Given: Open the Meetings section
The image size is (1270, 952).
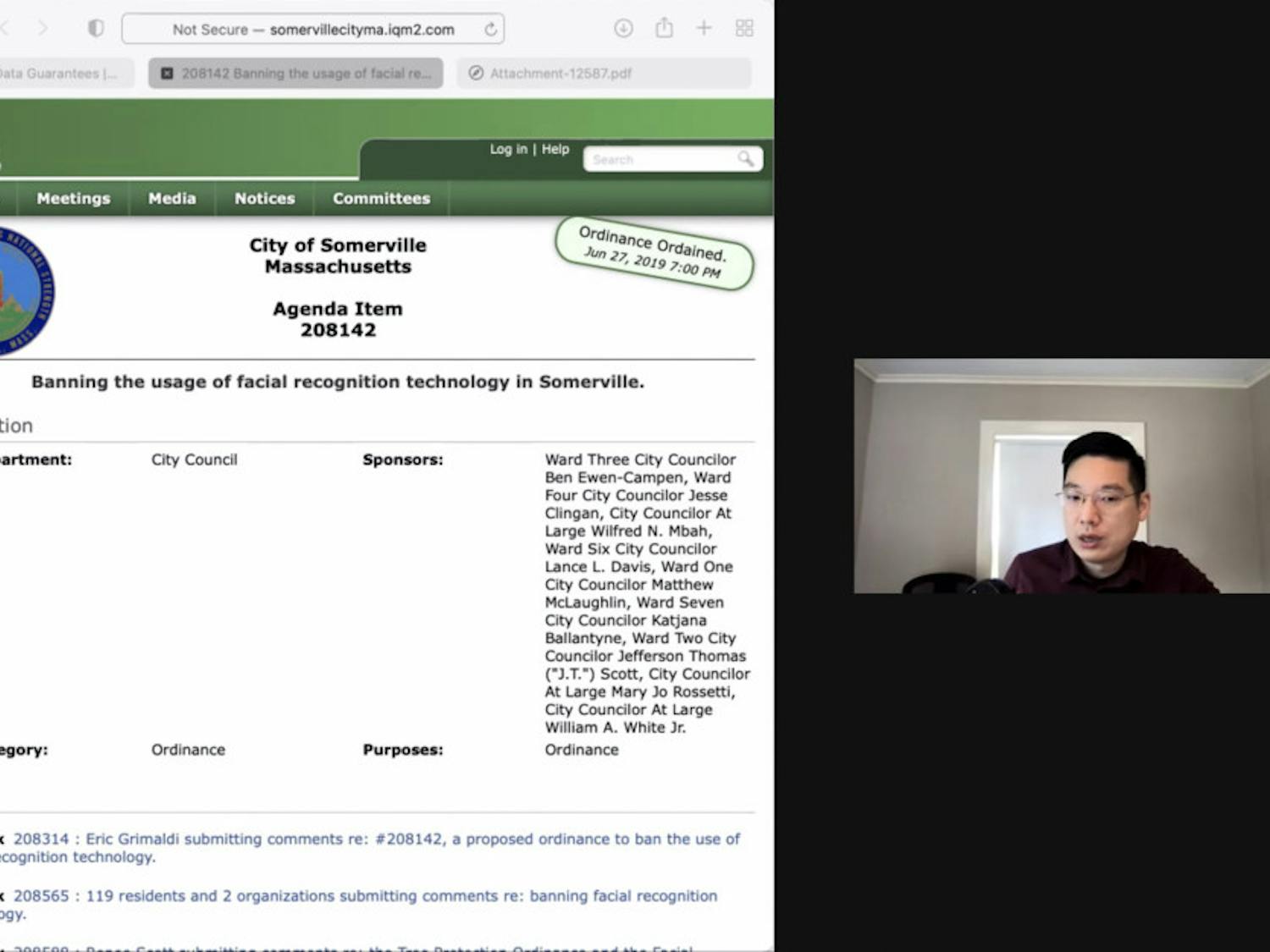Looking at the screenshot, I should [73, 198].
